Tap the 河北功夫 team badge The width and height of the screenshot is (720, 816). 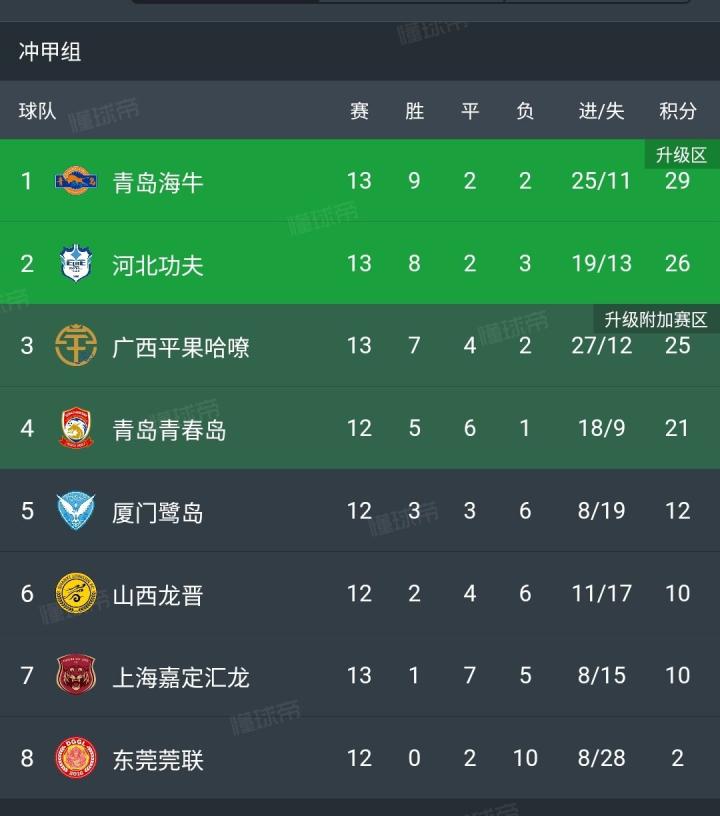point(76,264)
